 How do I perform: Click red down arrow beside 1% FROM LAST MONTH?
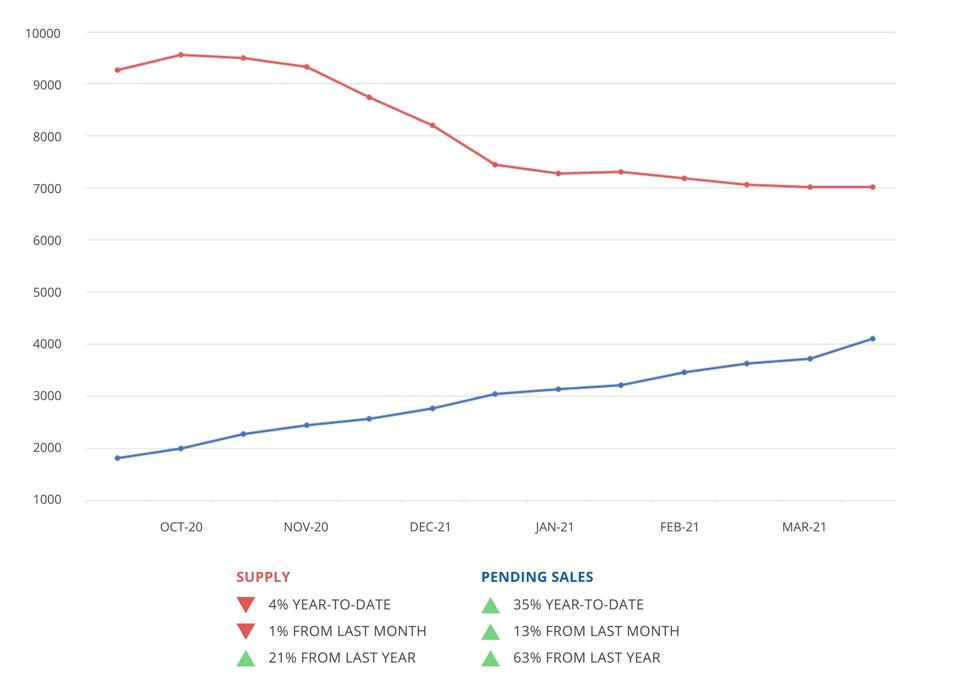(x=246, y=631)
